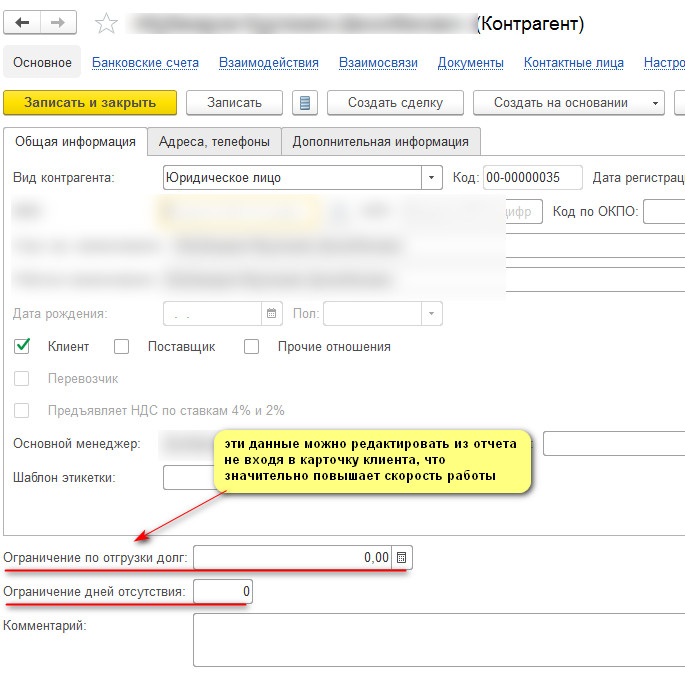This screenshot has width=685, height=679.
Task: Switch to Адреса, телефоны tab
Action: point(215,142)
